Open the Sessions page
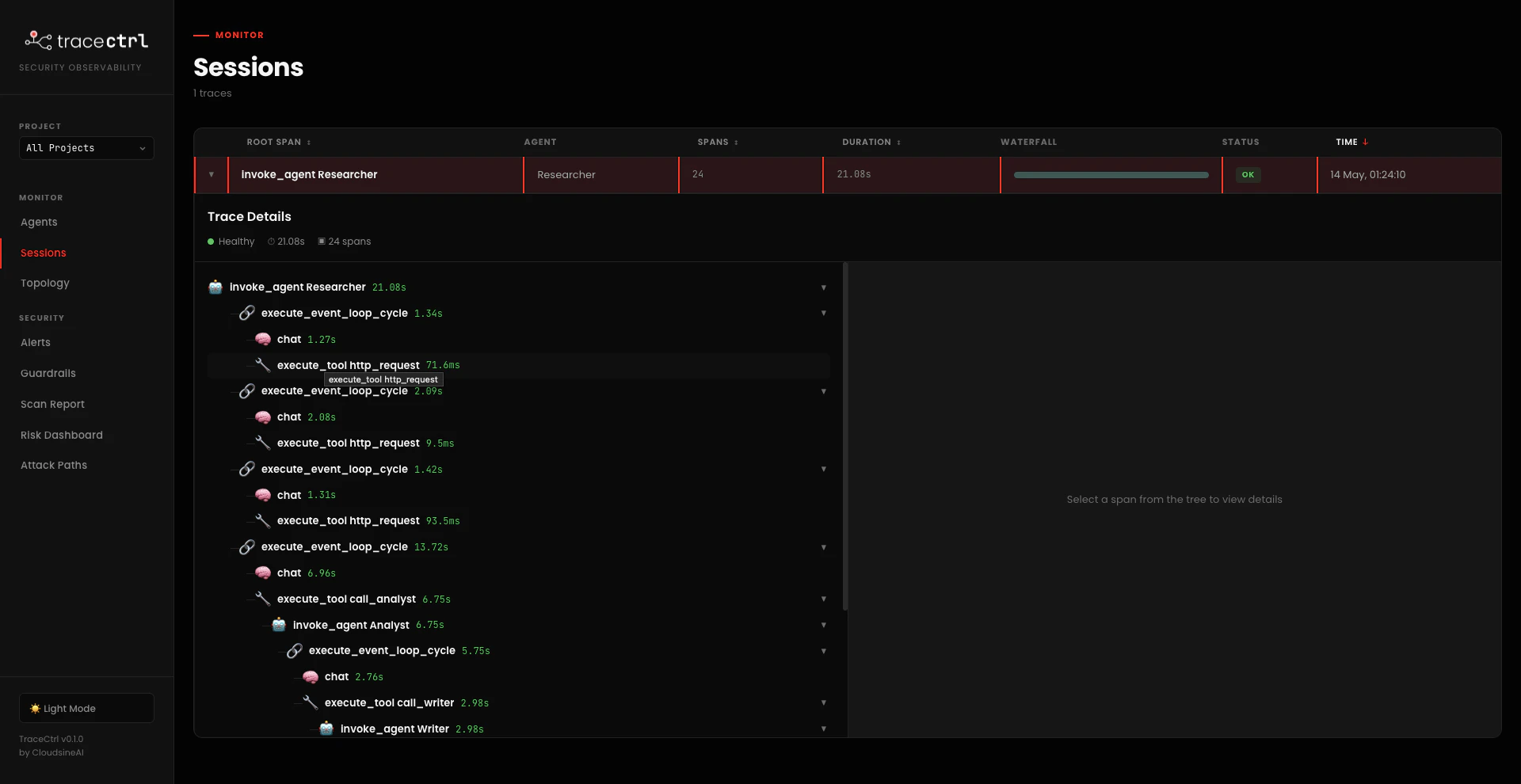The width and height of the screenshot is (1521, 784). 44,253
